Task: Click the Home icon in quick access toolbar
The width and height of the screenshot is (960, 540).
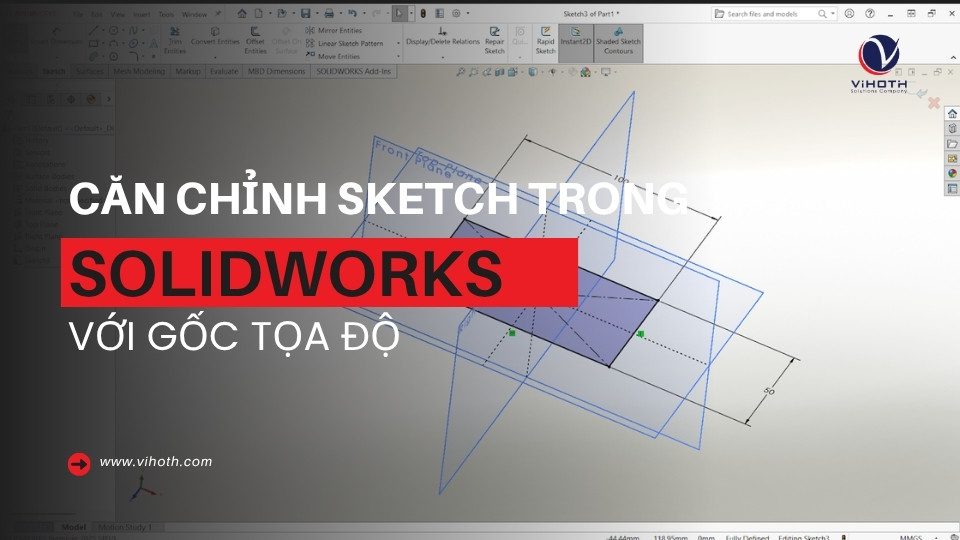Action: (242, 13)
